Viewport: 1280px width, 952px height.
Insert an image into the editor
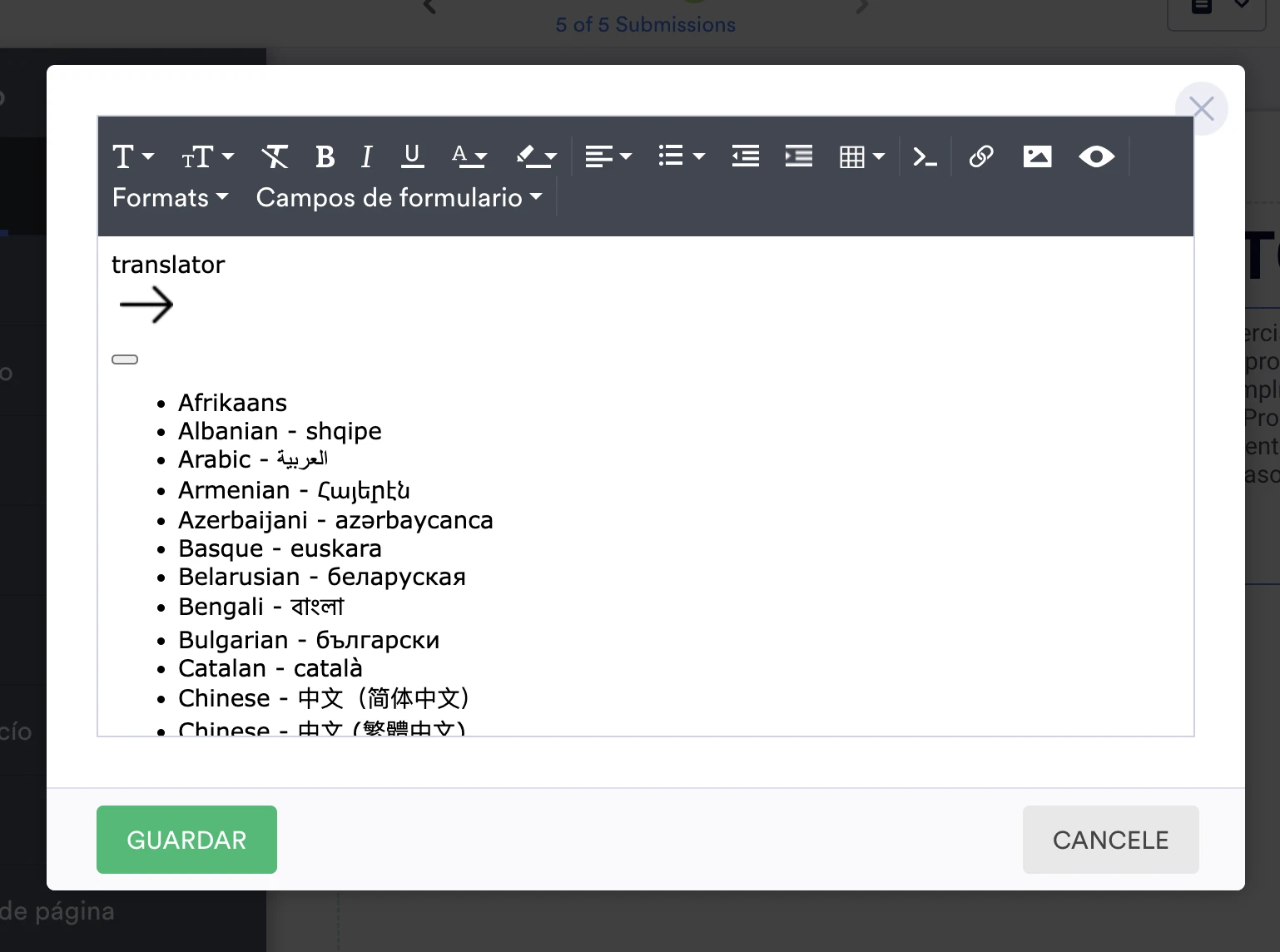click(x=1037, y=156)
